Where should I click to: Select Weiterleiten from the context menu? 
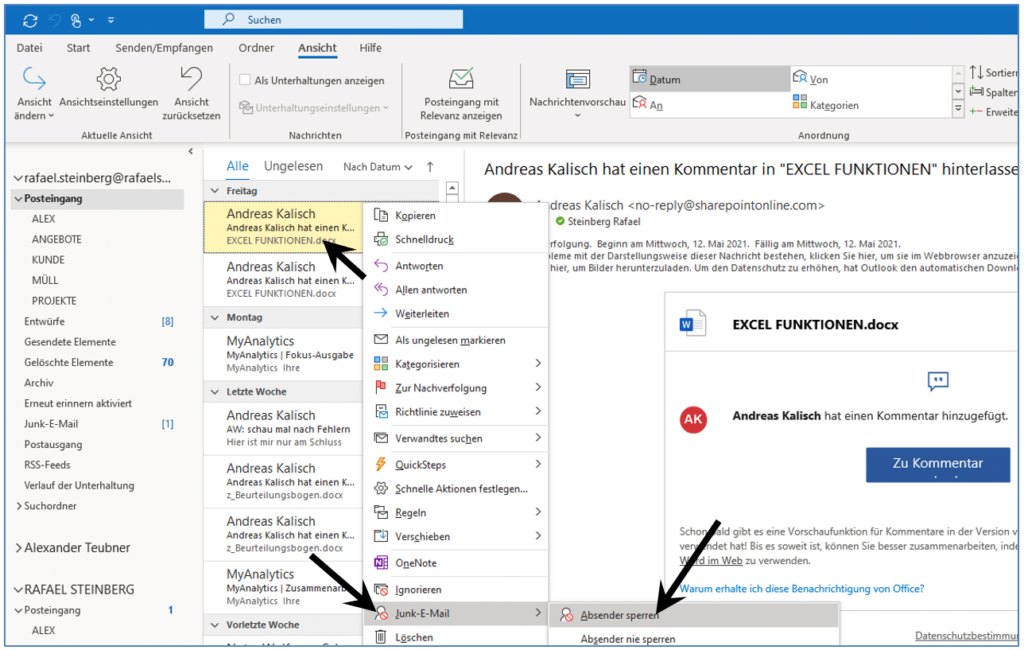click(x=456, y=314)
